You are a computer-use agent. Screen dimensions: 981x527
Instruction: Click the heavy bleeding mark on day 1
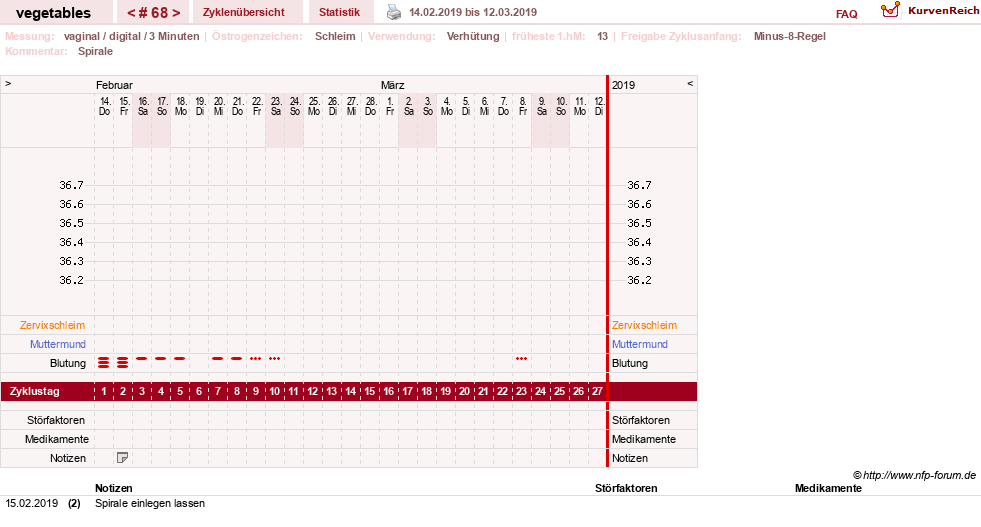pyautogui.click(x=104, y=362)
